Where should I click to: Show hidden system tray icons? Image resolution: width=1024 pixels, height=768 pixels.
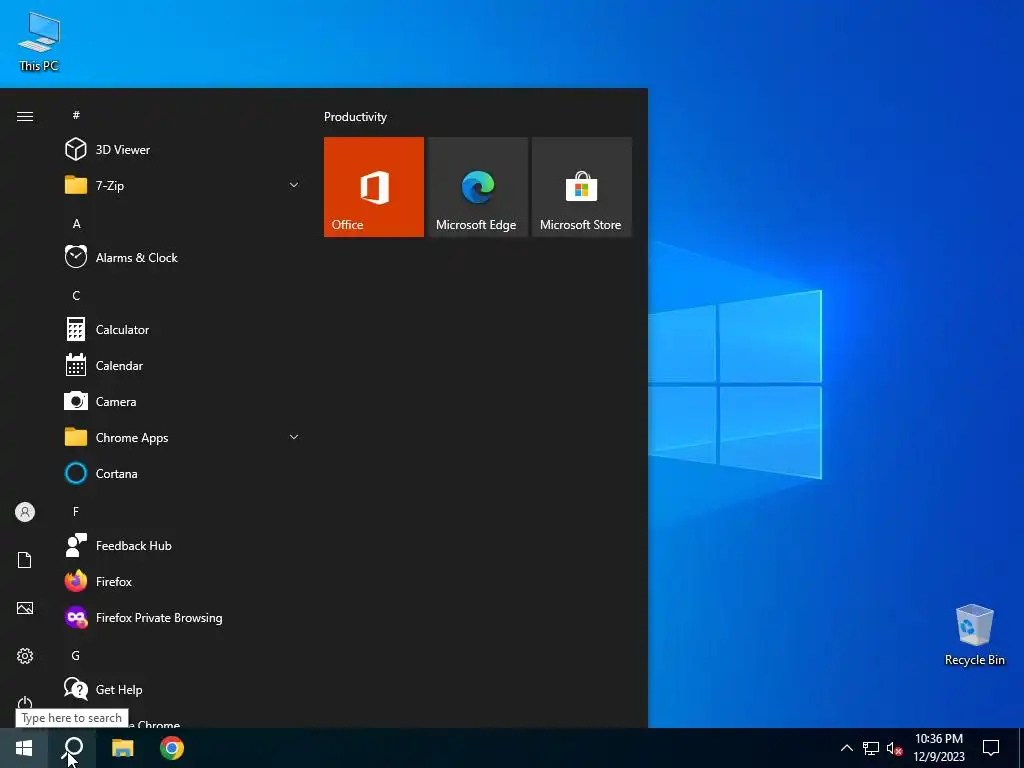[846, 748]
